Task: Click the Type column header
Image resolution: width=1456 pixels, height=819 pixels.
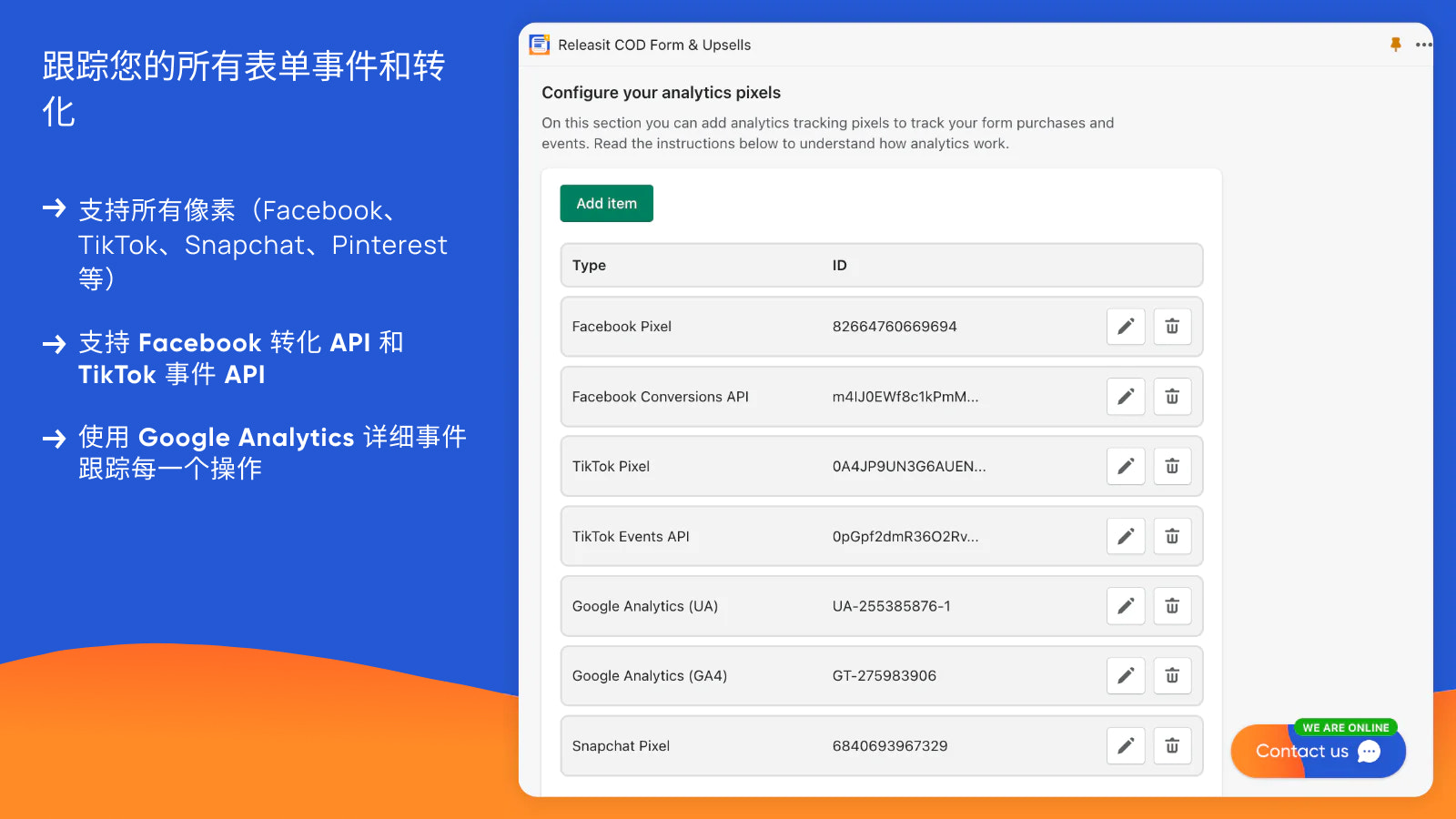Action: [589, 266]
